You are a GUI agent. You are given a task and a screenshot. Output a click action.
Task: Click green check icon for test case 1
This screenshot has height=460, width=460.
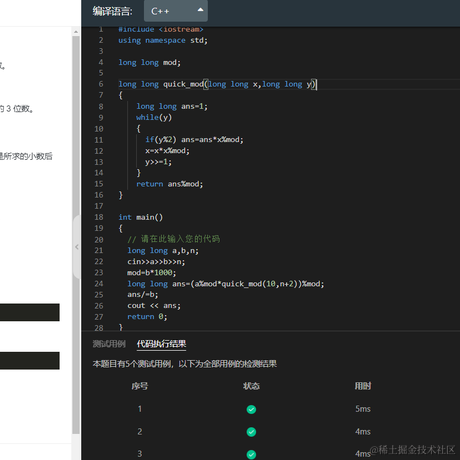point(251,409)
